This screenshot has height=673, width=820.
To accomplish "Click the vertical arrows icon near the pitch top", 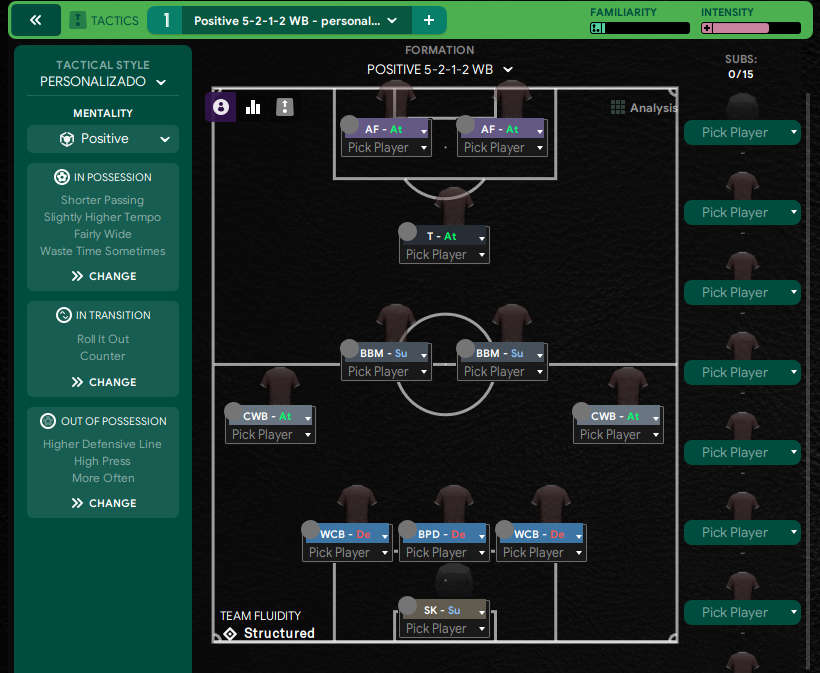I will [284, 106].
